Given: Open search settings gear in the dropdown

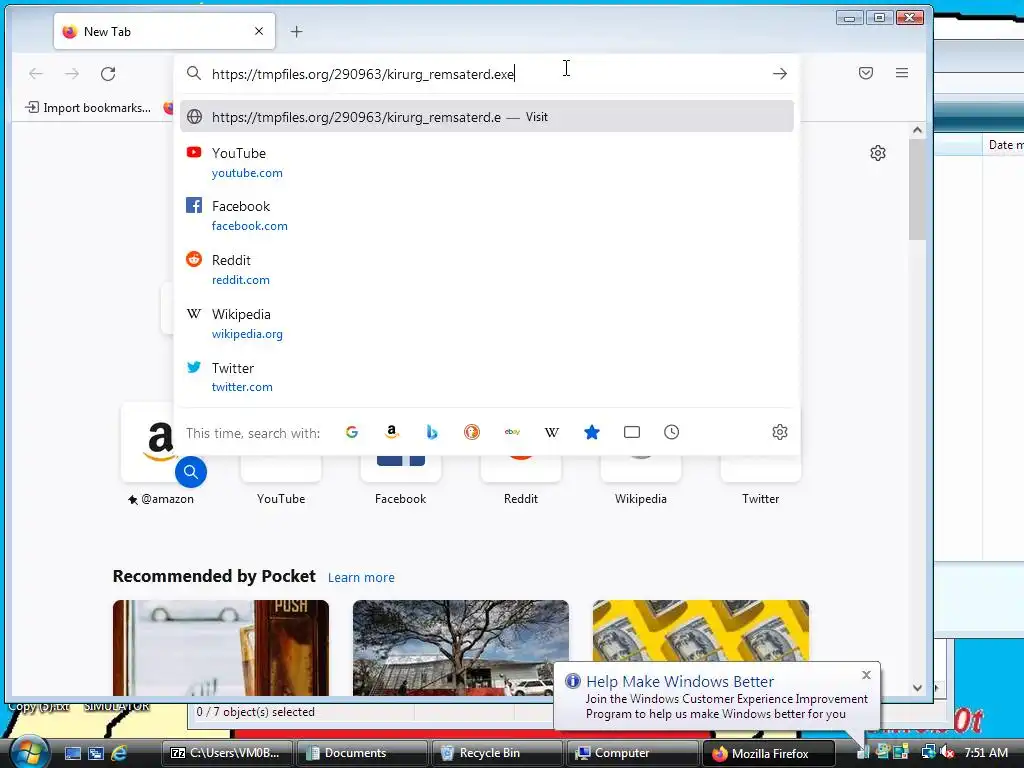Looking at the screenshot, I should pos(780,432).
